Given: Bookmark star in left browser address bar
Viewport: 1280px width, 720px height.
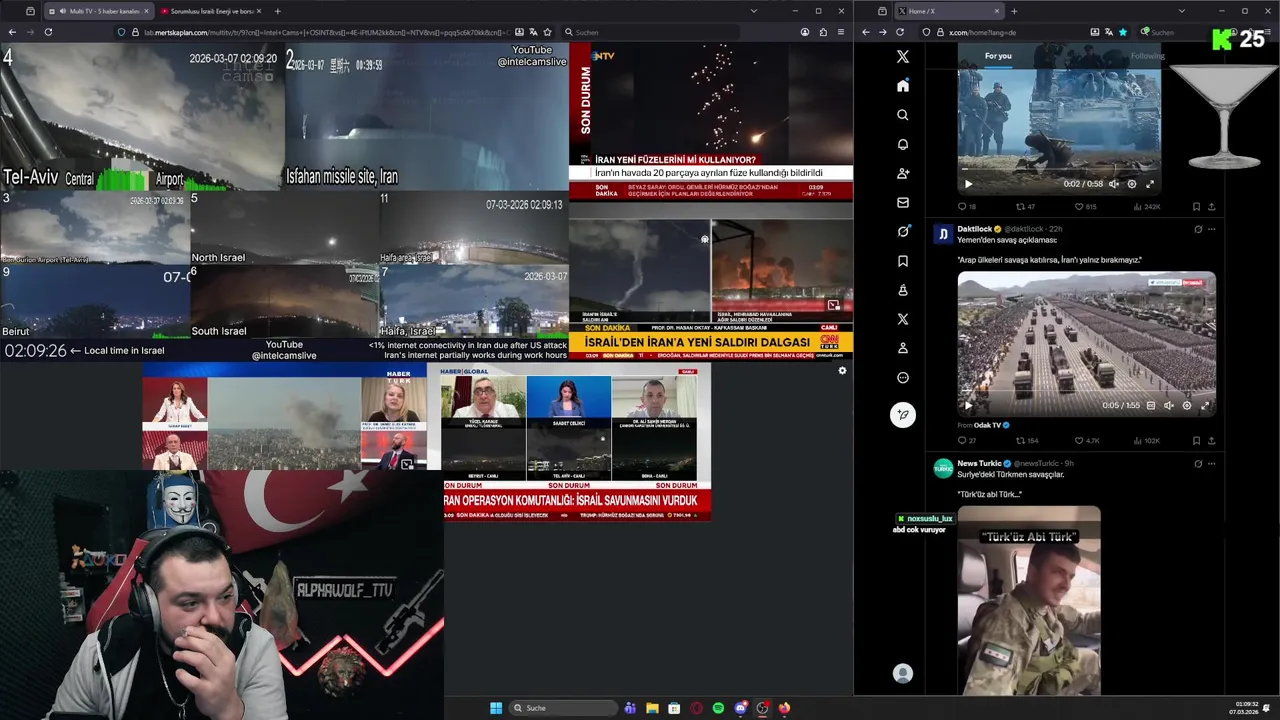Looking at the screenshot, I should 547,32.
